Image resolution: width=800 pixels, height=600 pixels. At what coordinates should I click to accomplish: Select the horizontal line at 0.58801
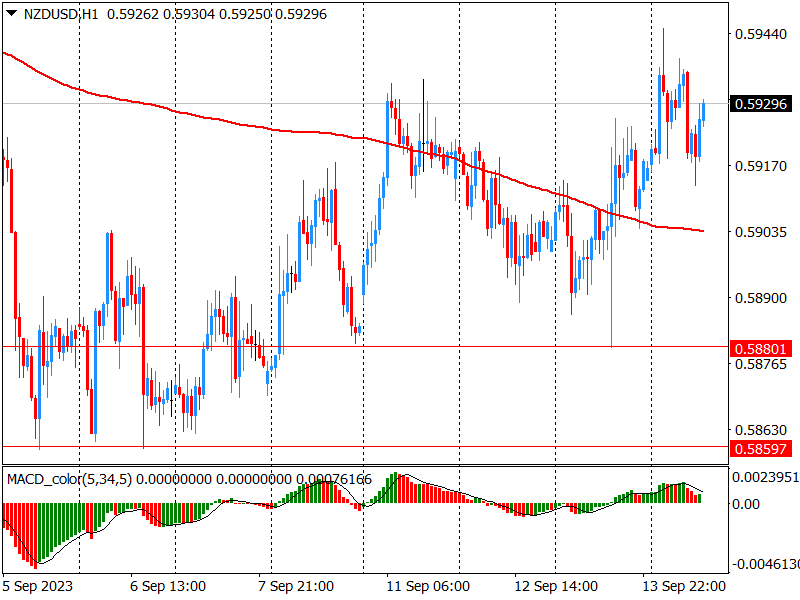pos(365,346)
